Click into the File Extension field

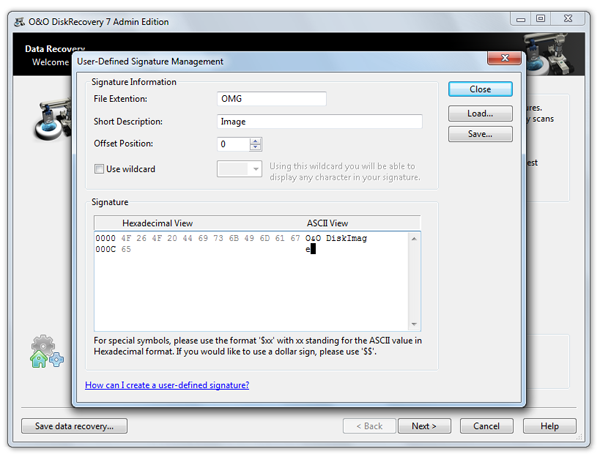pyautogui.click(x=272, y=99)
